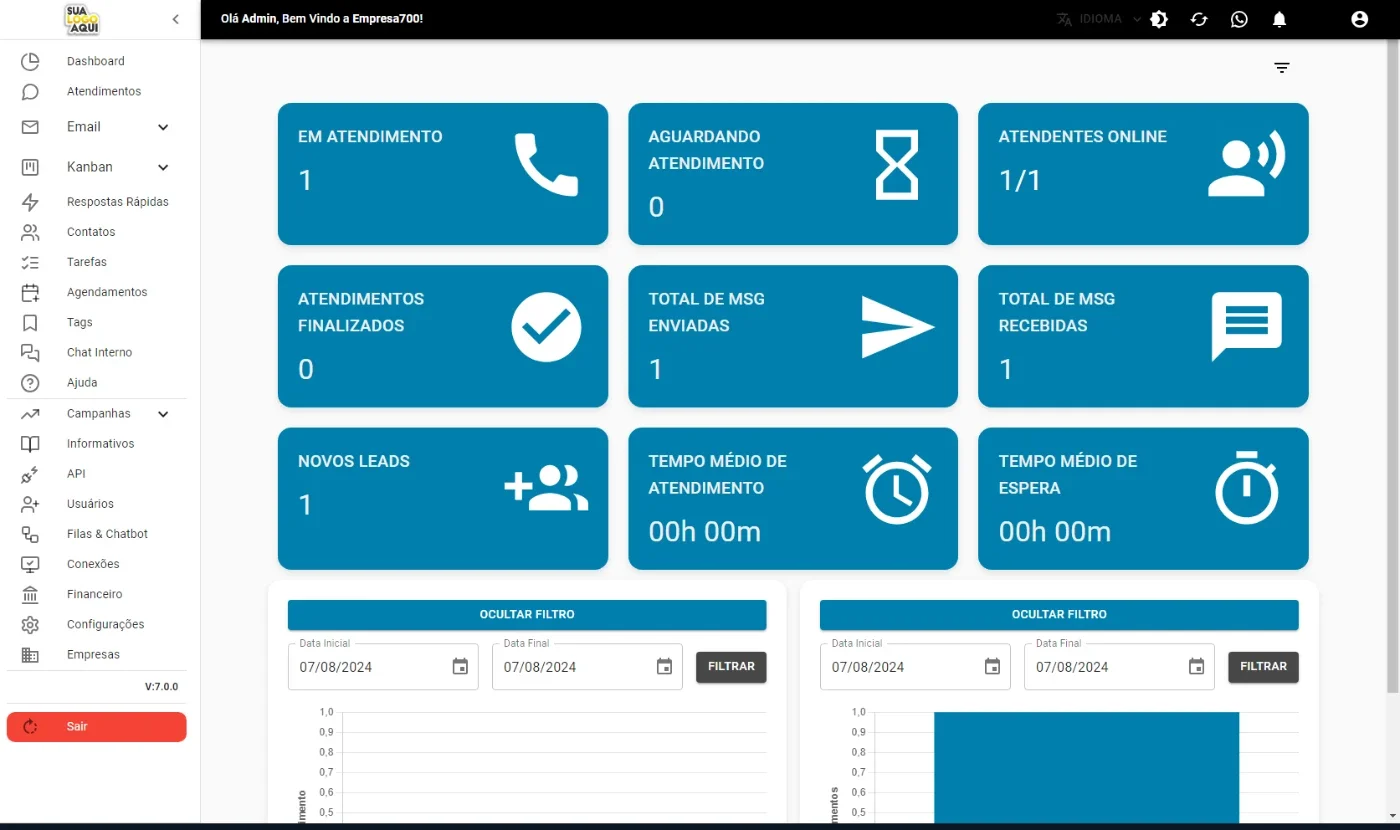1400x830 pixels.
Task: Click the TEMPO MÉDIO DE ATENDIMENTO card
Action: click(x=793, y=499)
